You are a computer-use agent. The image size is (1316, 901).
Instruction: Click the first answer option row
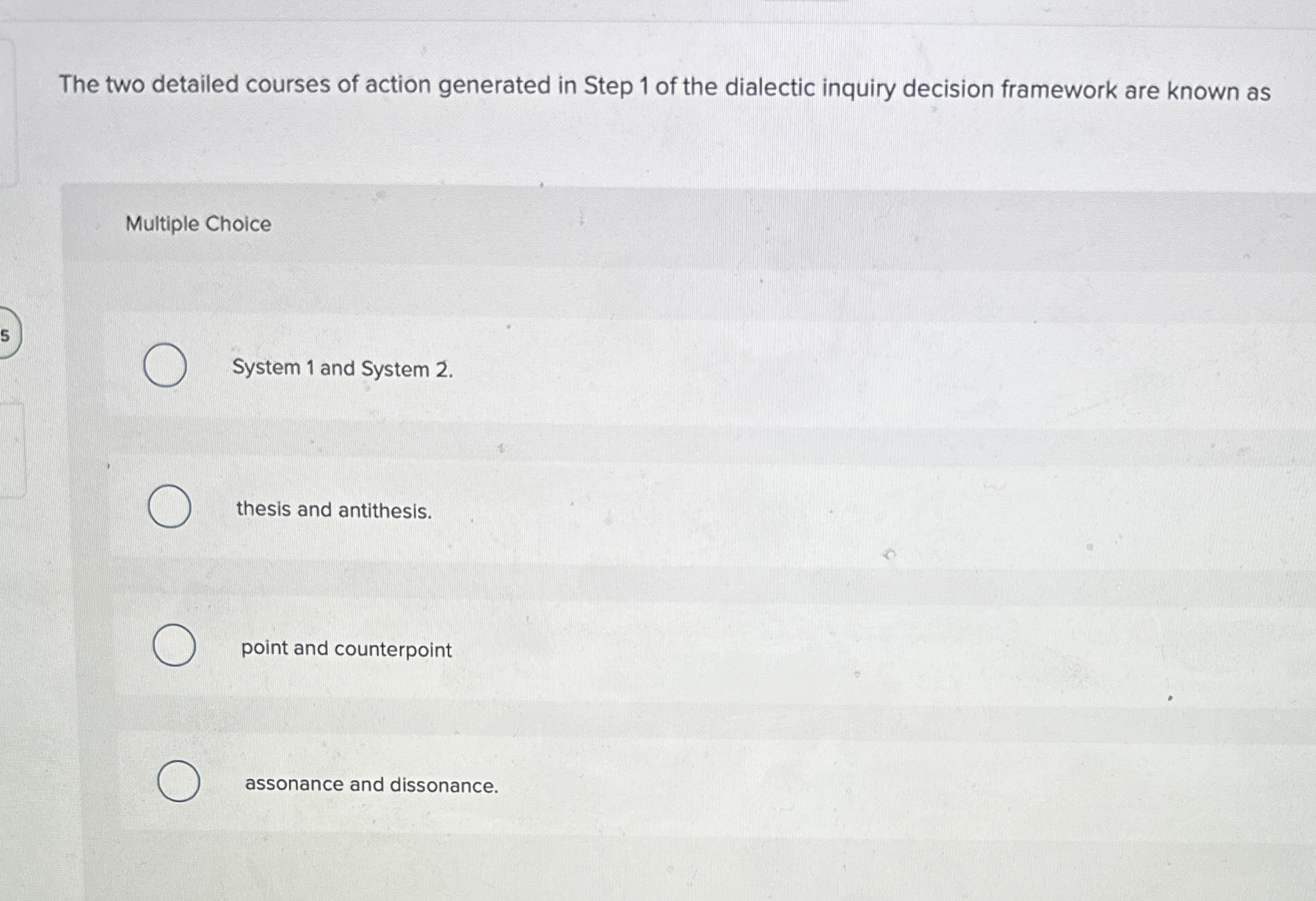[619, 367]
